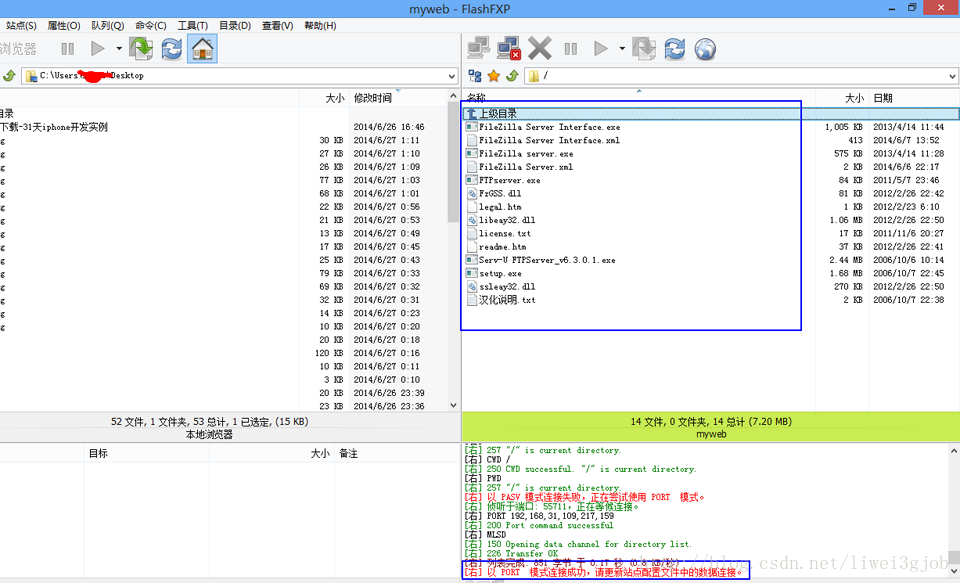
Task: Open bookmarks with the star icon
Action: point(493,75)
